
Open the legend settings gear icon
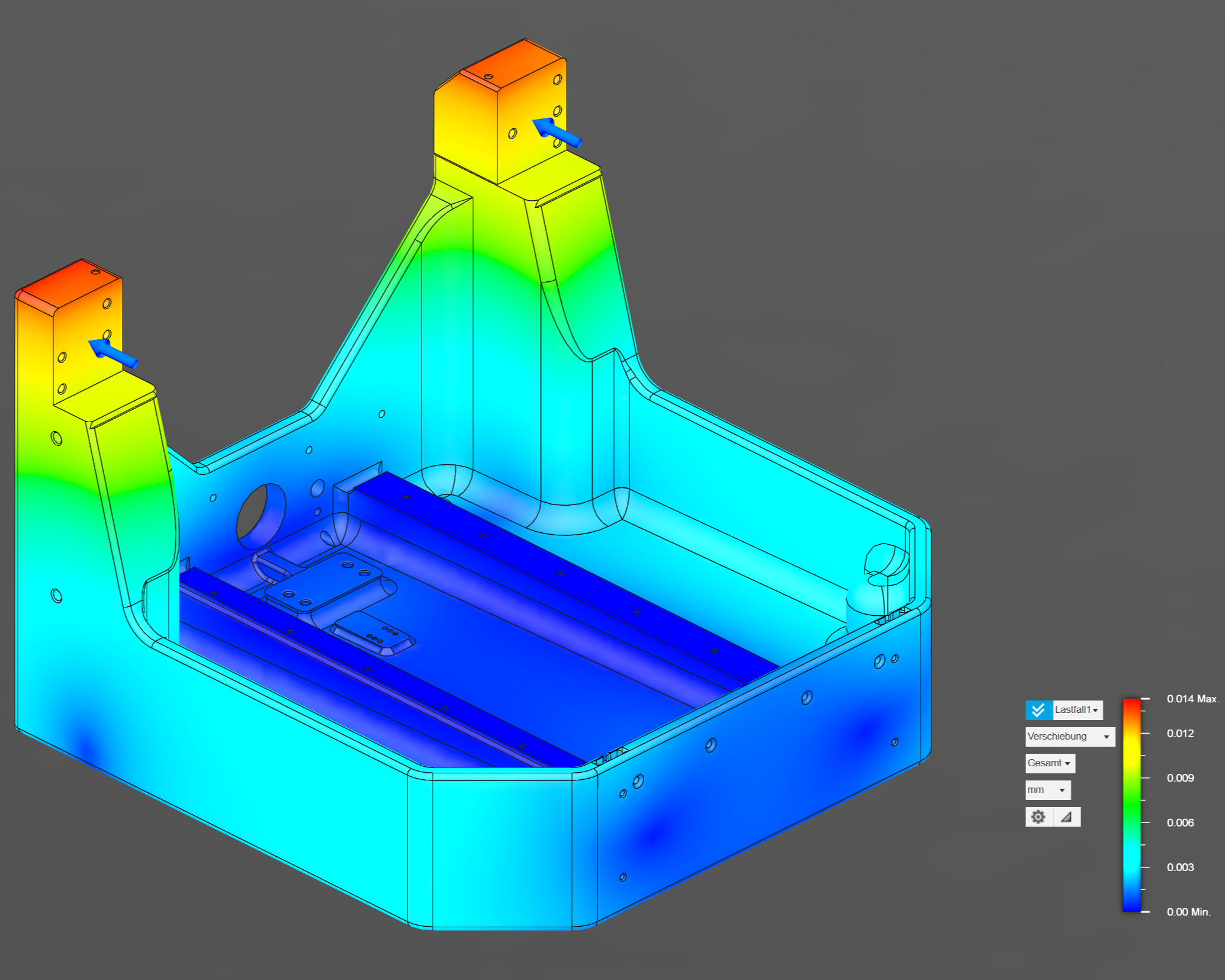point(1038,817)
